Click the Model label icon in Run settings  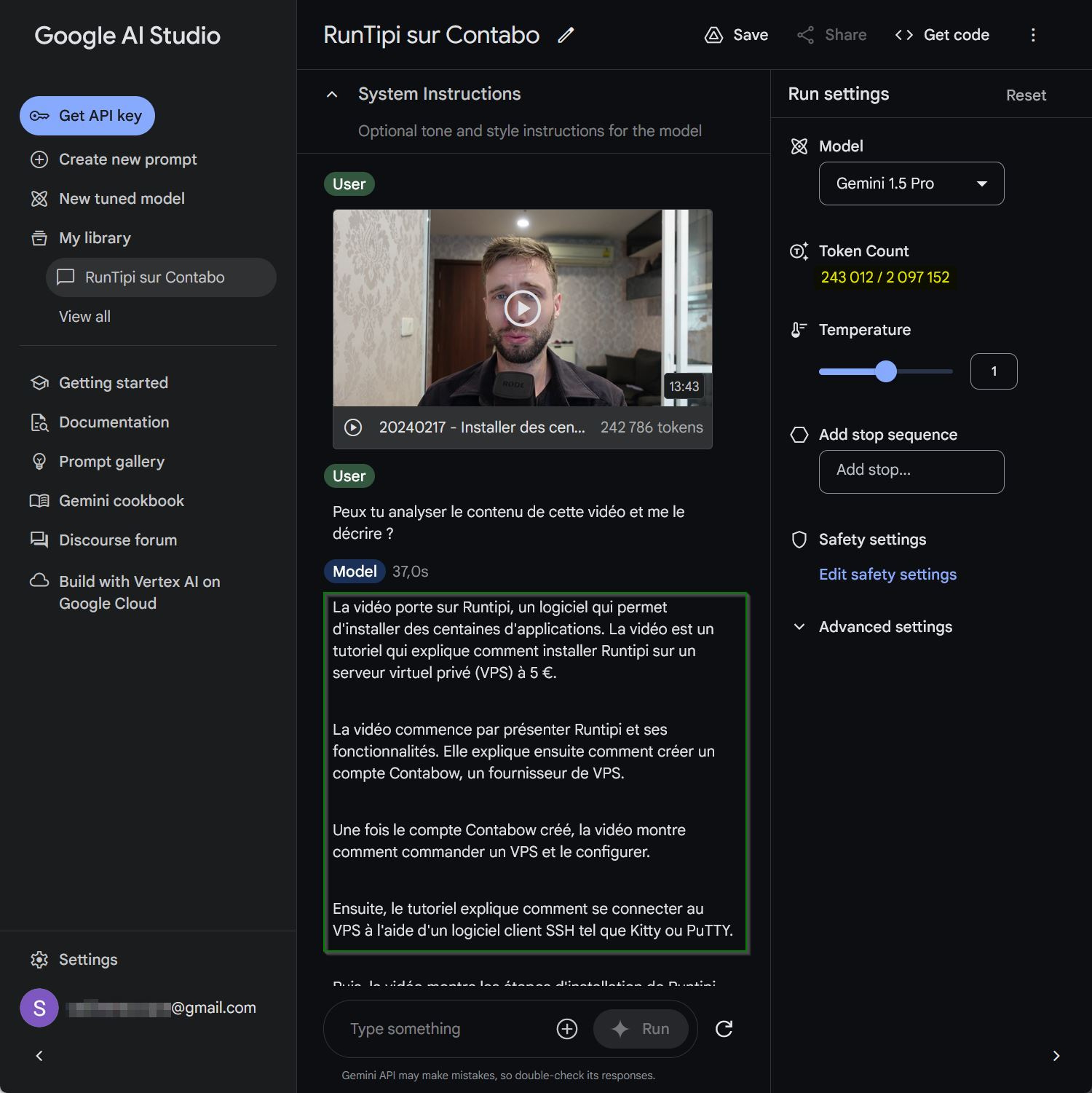799,146
